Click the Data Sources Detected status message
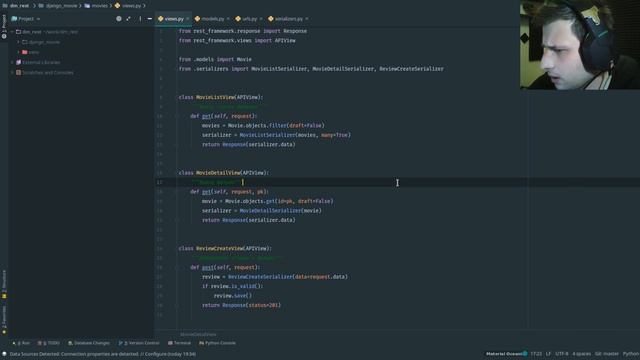This screenshot has height=360, width=640. [102, 354]
